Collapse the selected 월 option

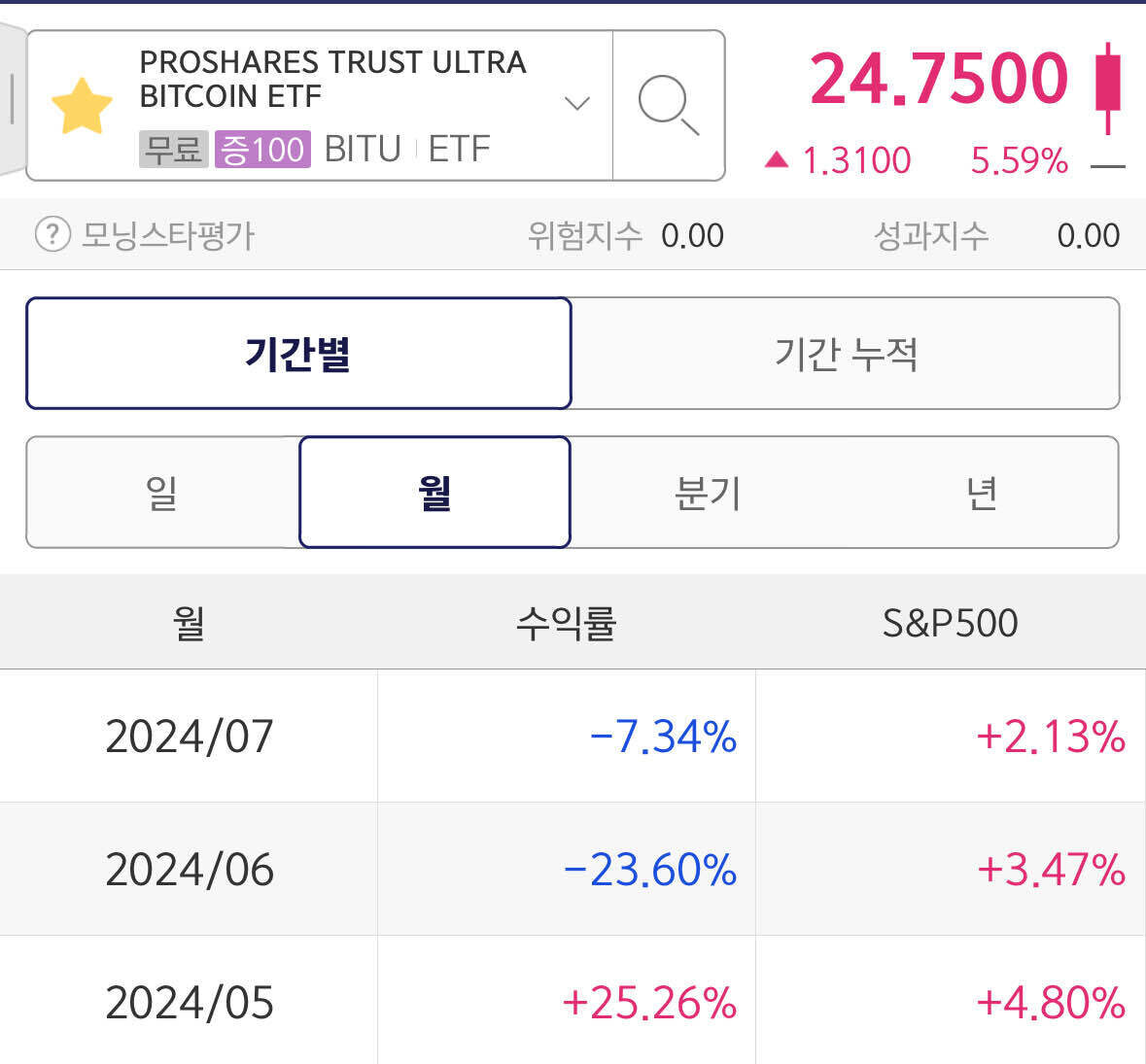[434, 493]
